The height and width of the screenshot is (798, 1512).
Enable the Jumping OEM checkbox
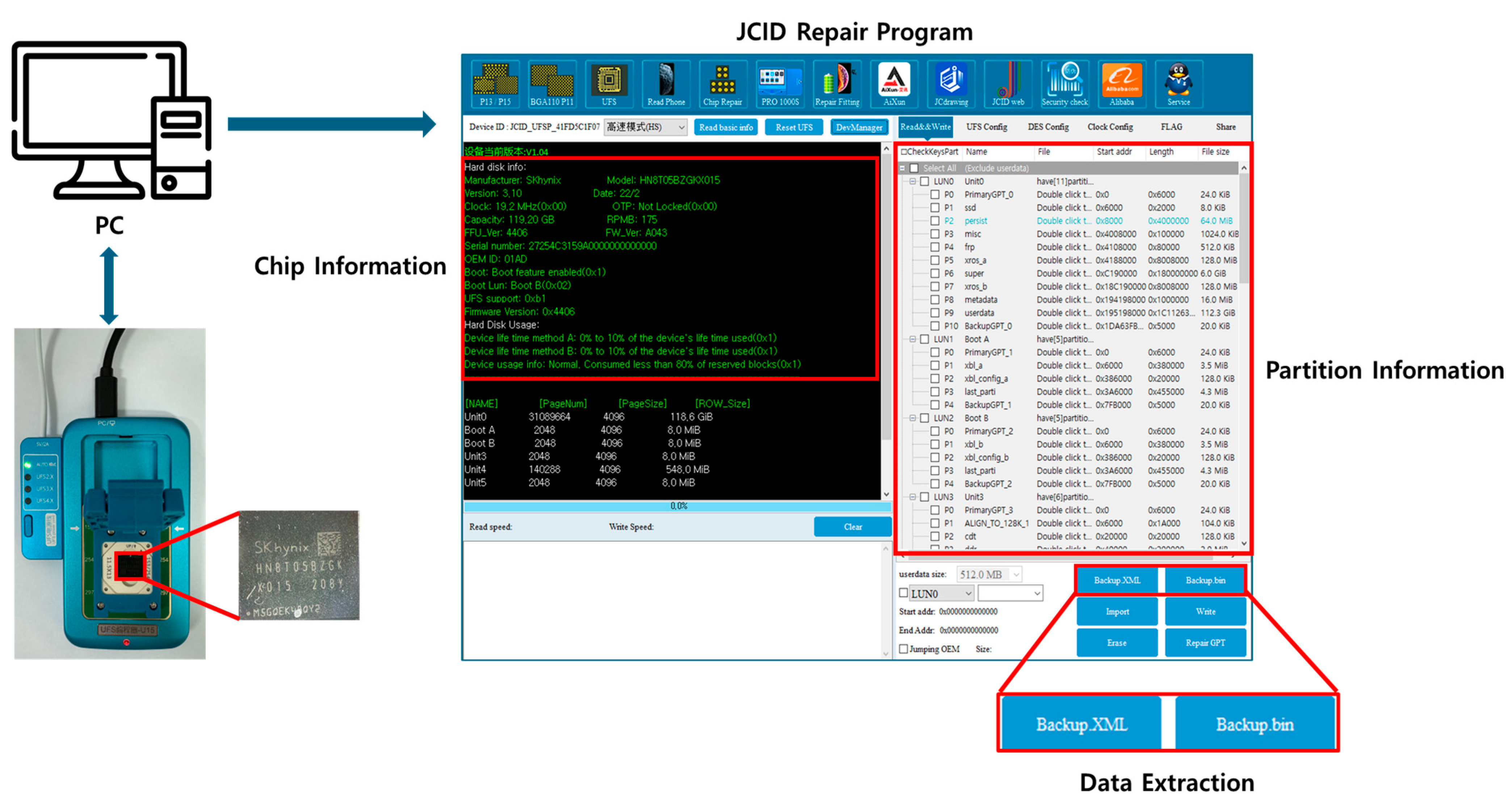pos(904,649)
